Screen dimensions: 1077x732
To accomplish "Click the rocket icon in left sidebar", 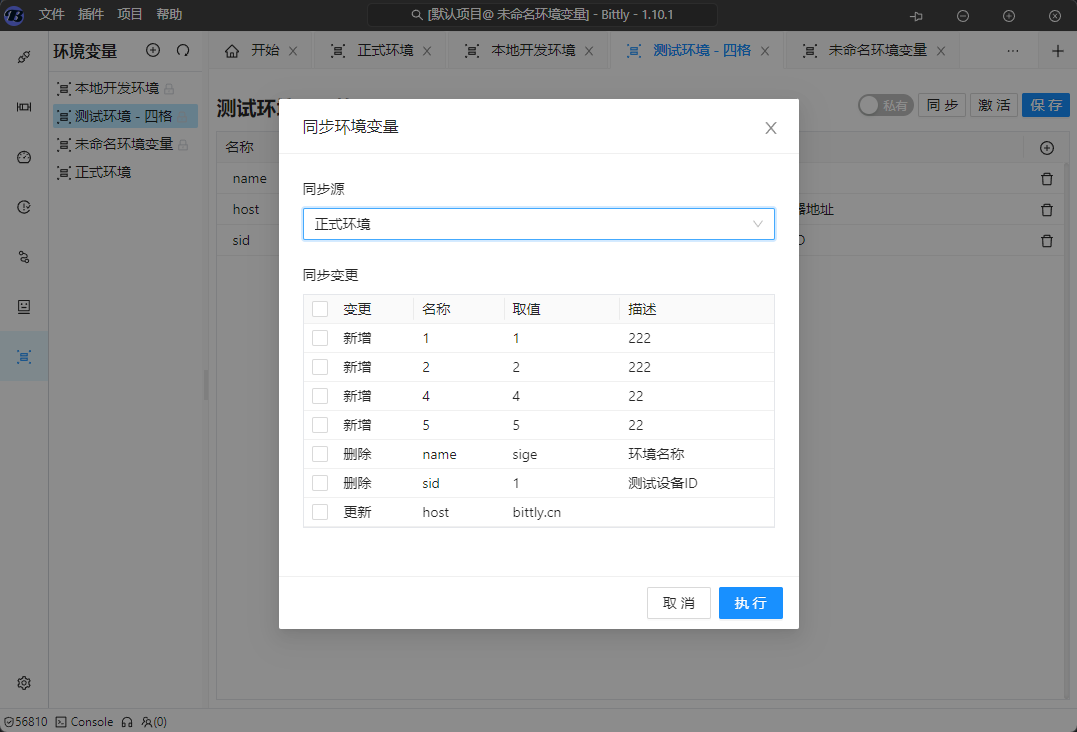I will (x=24, y=56).
